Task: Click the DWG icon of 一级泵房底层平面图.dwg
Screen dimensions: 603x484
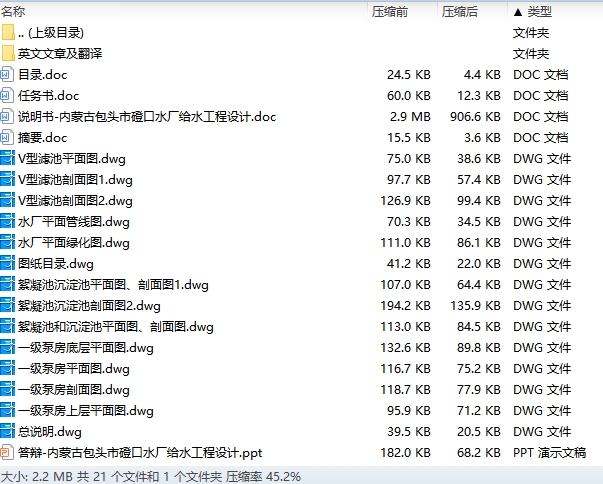Action: (x=7, y=348)
